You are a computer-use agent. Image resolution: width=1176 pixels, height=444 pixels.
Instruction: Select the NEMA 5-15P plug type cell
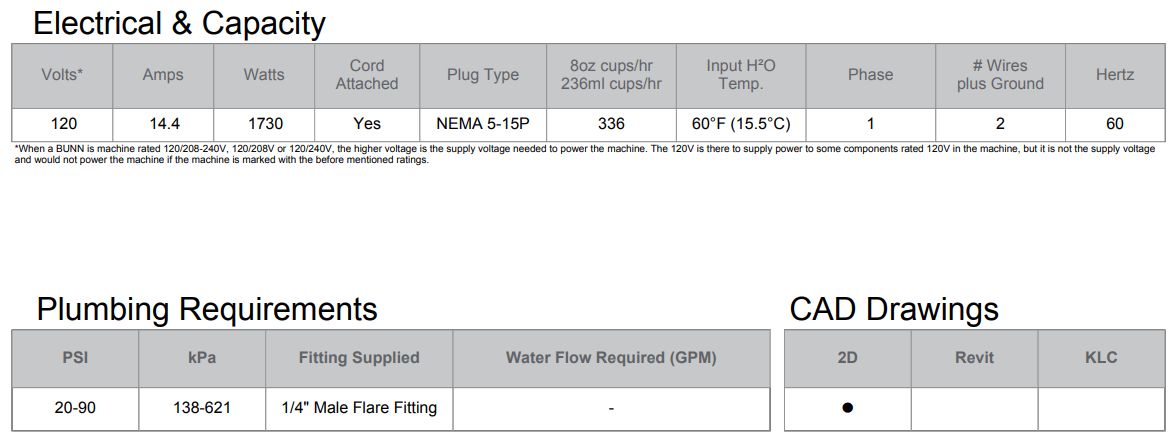pyautogui.click(x=483, y=124)
